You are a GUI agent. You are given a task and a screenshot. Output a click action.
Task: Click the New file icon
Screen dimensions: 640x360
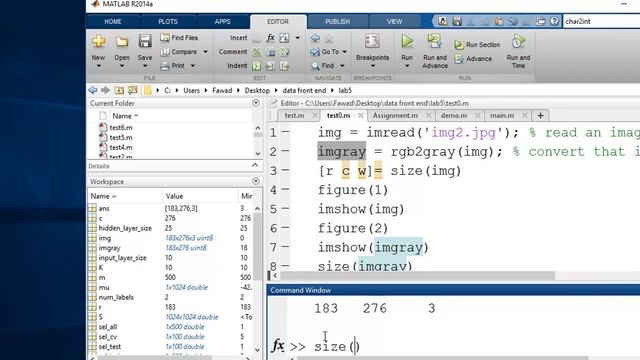click(x=98, y=41)
